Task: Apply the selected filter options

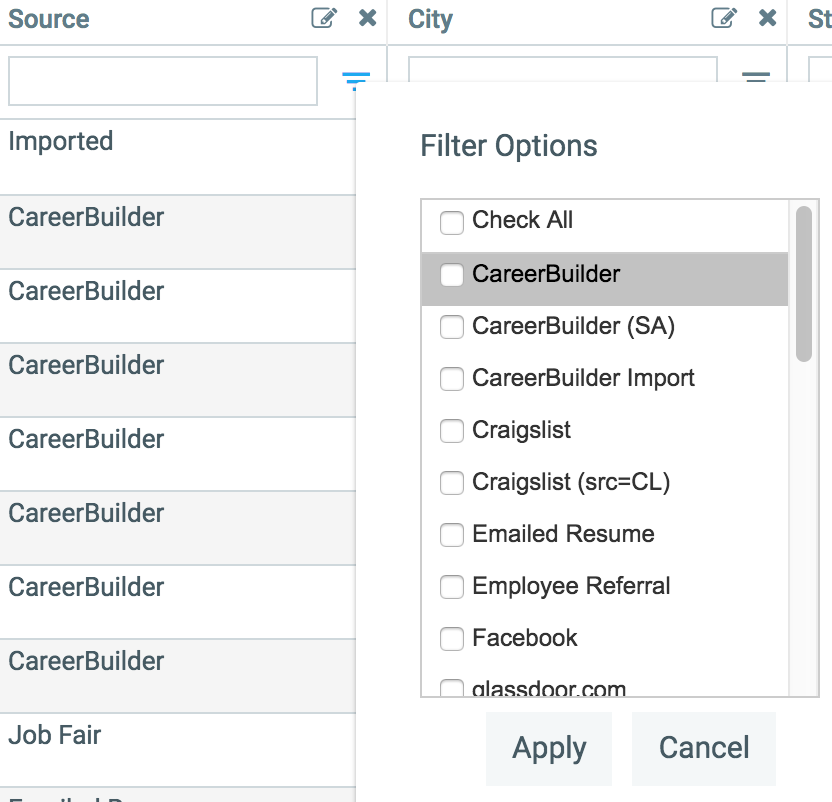Action: 549,748
